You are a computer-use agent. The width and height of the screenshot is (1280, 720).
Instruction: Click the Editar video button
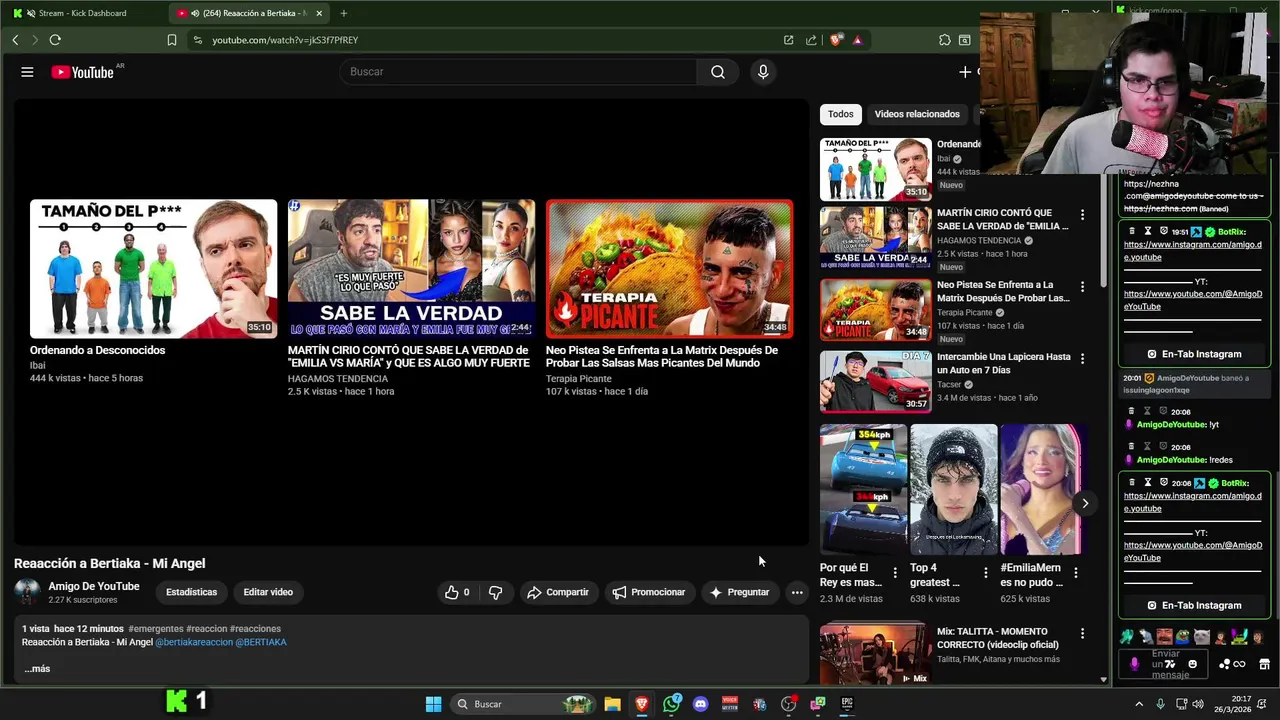(x=268, y=592)
